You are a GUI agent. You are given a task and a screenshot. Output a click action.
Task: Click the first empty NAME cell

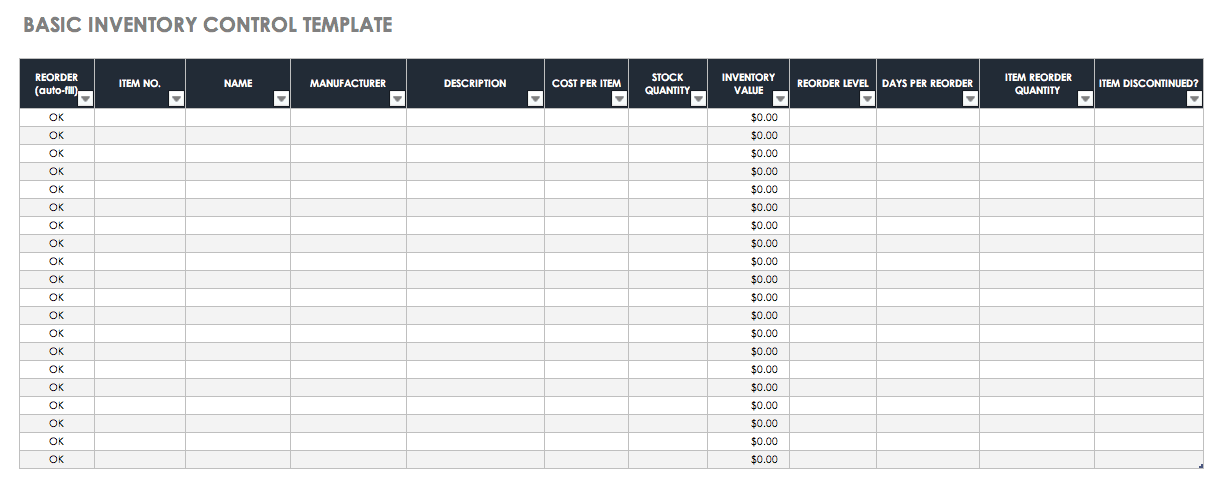(238, 117)
